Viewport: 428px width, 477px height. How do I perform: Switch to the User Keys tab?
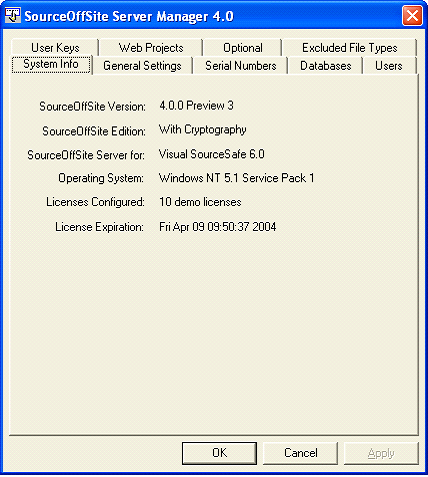tap(55, 48)
